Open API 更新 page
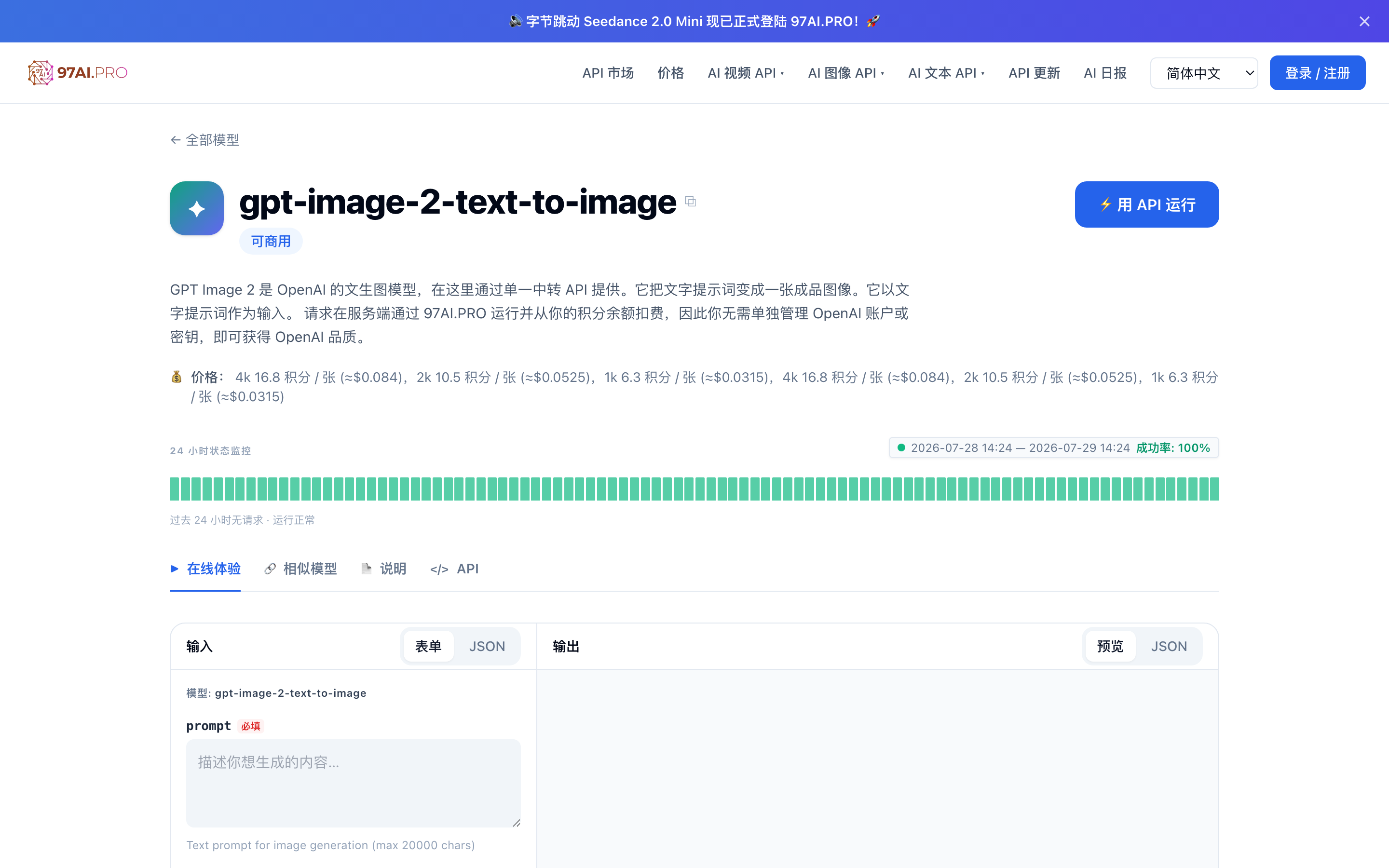1389x868 pixels. [x=1035, y=73]
